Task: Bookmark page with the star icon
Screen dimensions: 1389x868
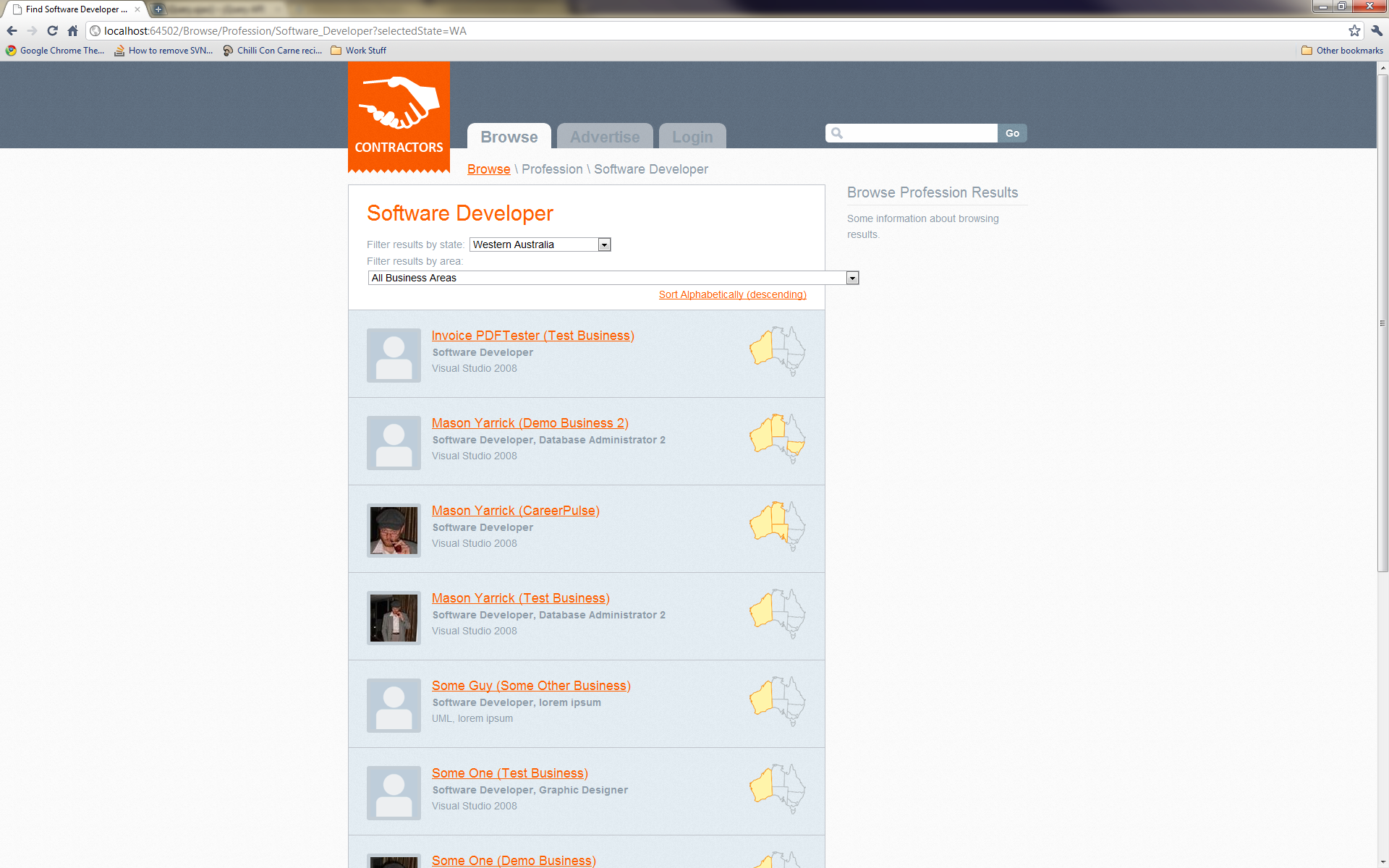Action: click(1354, 30)
